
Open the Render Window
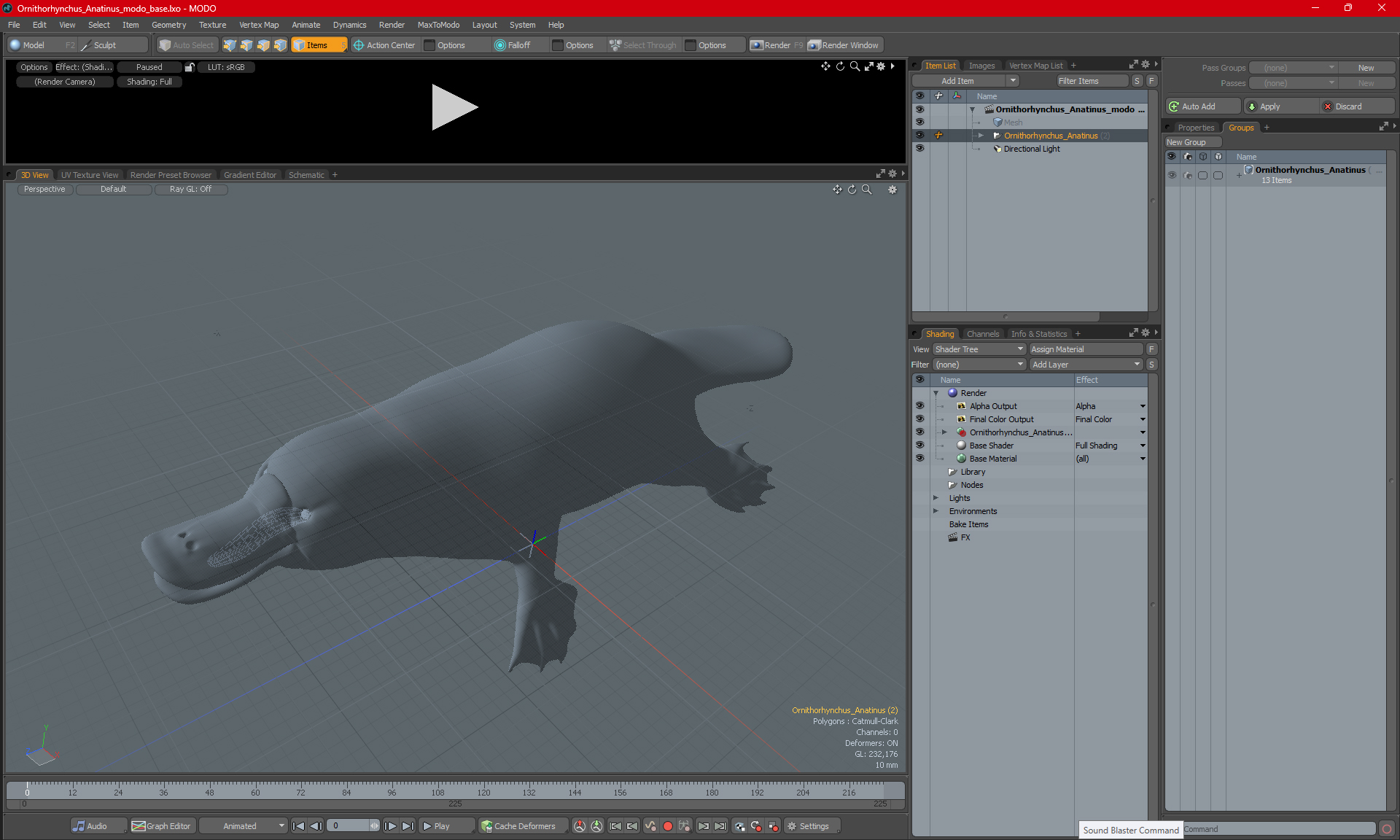click(x=844, y=45)
